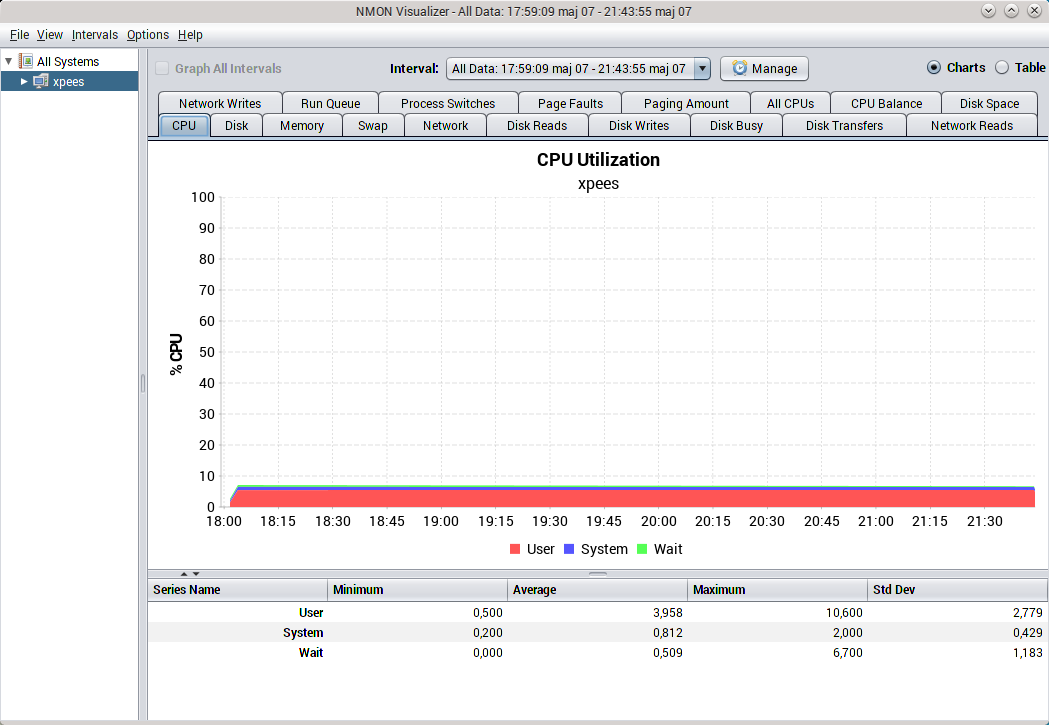Click the green Wait legend swatch

pyautogui.click(x=642, y=549)
